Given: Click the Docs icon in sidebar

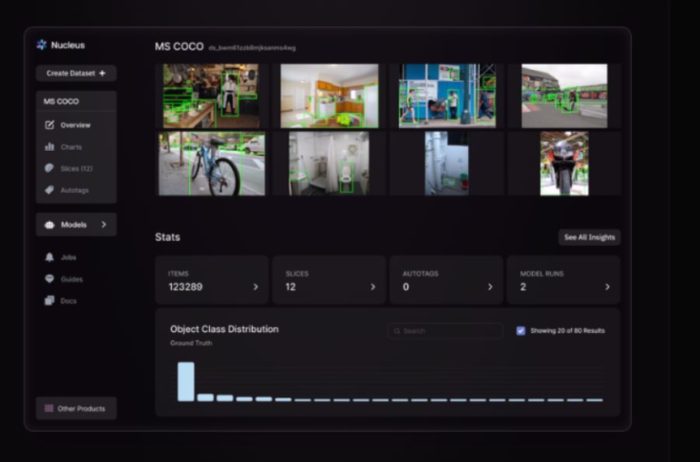Looking at the screenshot, I should (x=49, y=301).
